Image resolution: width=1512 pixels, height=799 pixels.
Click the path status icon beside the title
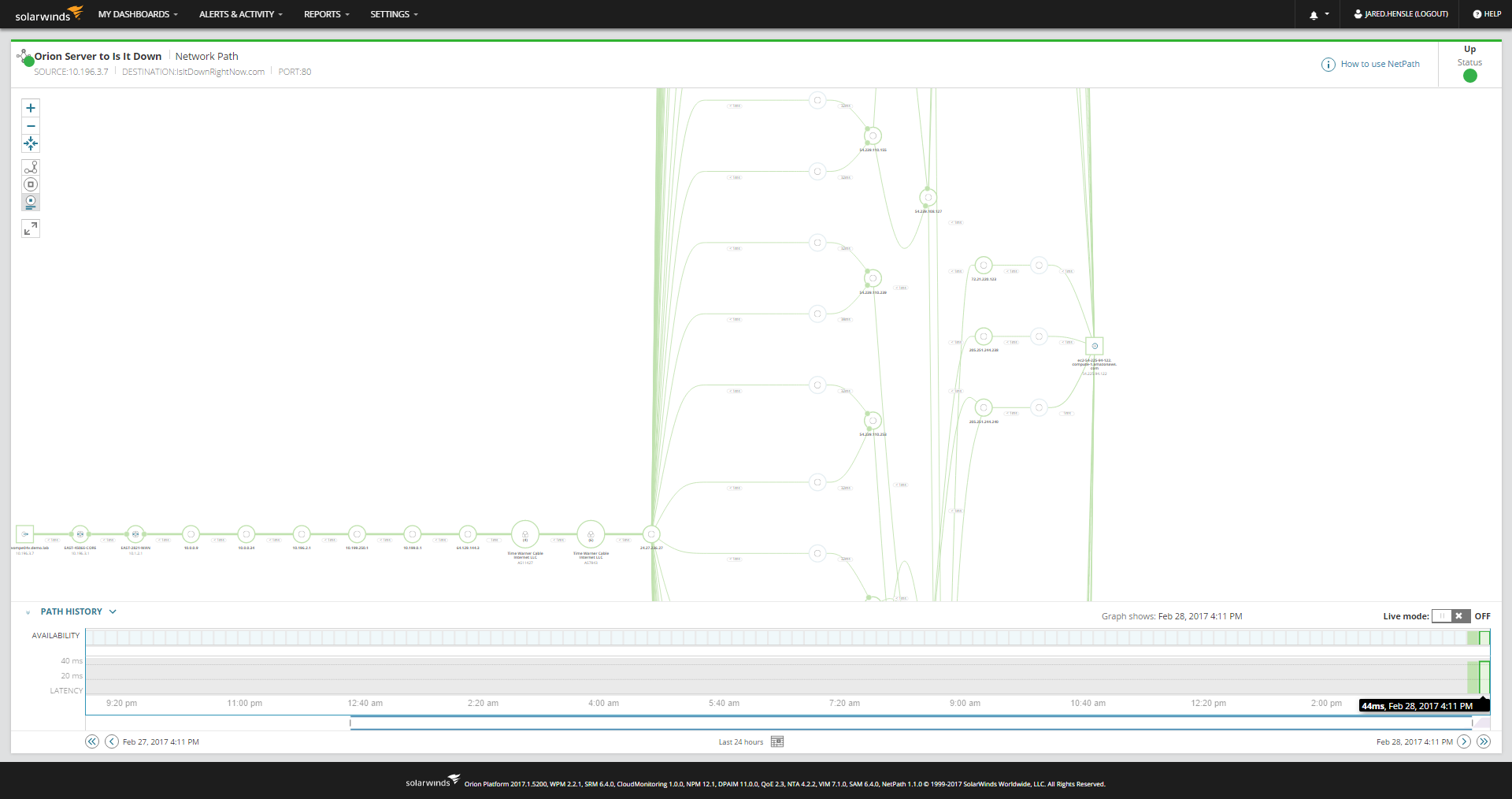24,58
